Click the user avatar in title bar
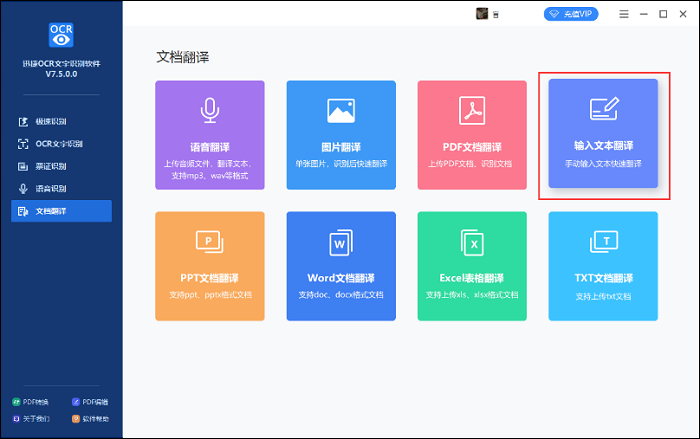Image resolution: width=700 pixels, height=439 pixels. [x=481, y=14]
